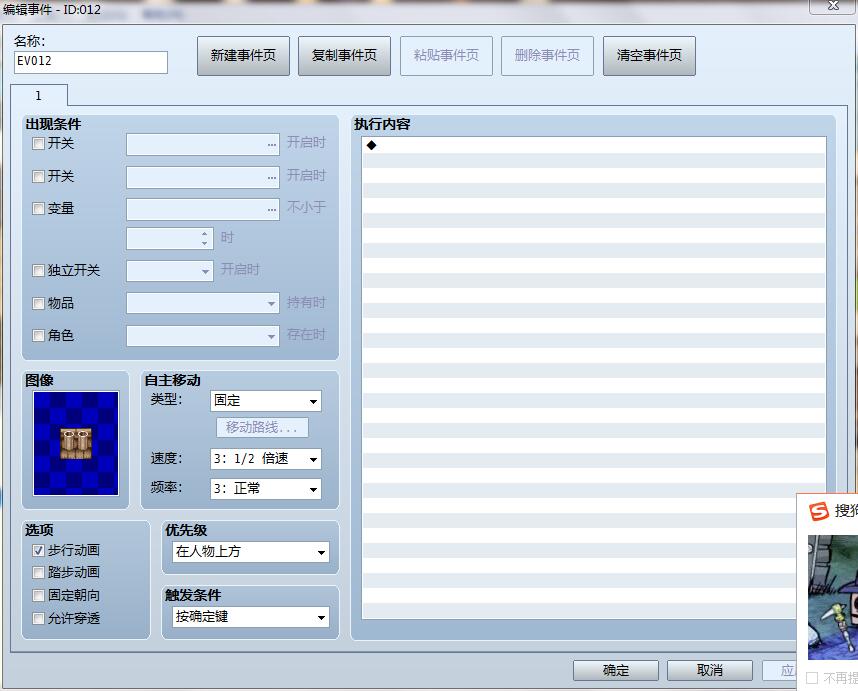Select the first line in 执行内容 list
This screenshot has width=858, height=691.
coord(594,145)
